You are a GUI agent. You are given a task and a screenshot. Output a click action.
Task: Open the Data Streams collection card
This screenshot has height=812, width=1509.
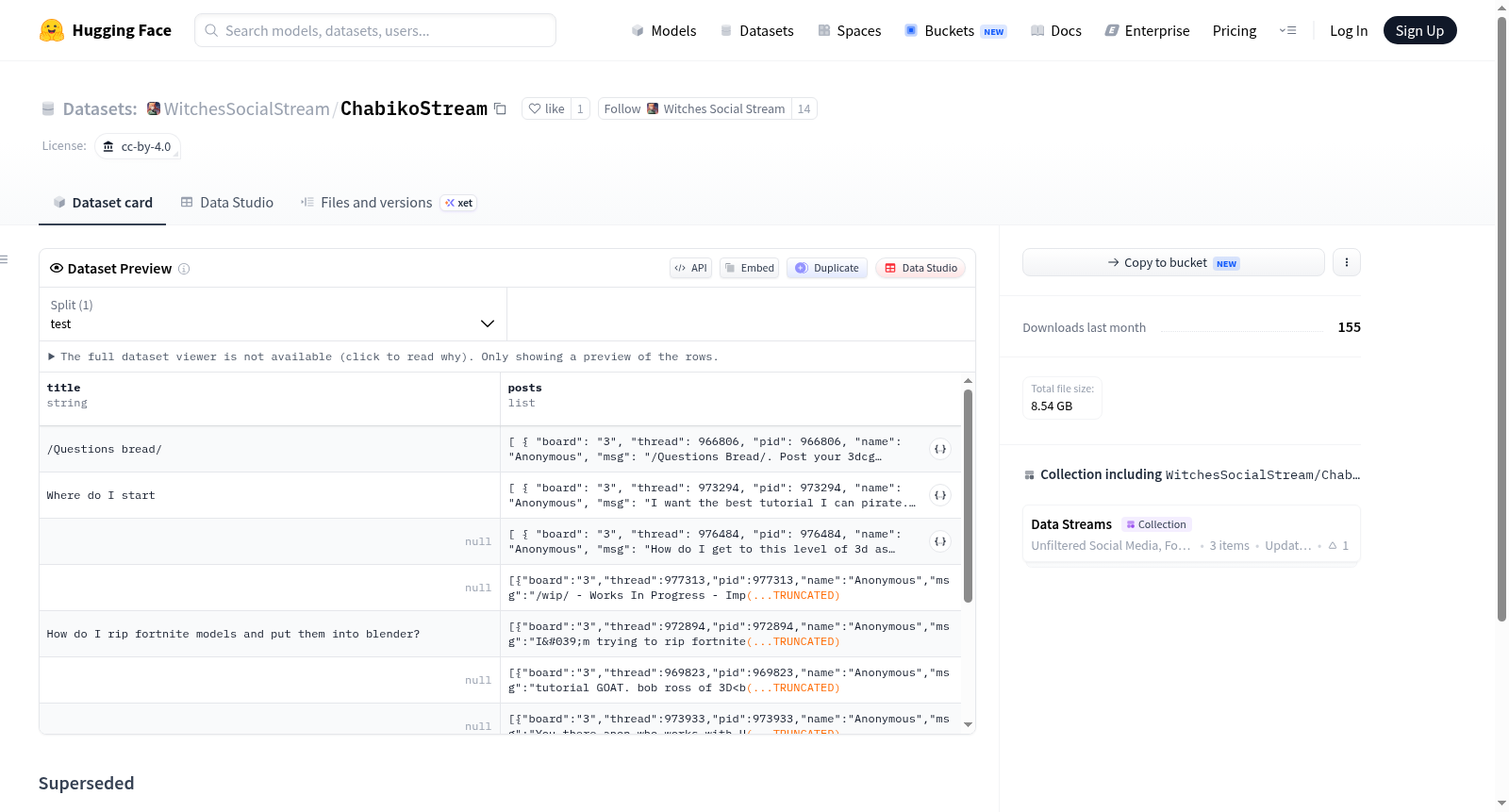point(1191,534)
